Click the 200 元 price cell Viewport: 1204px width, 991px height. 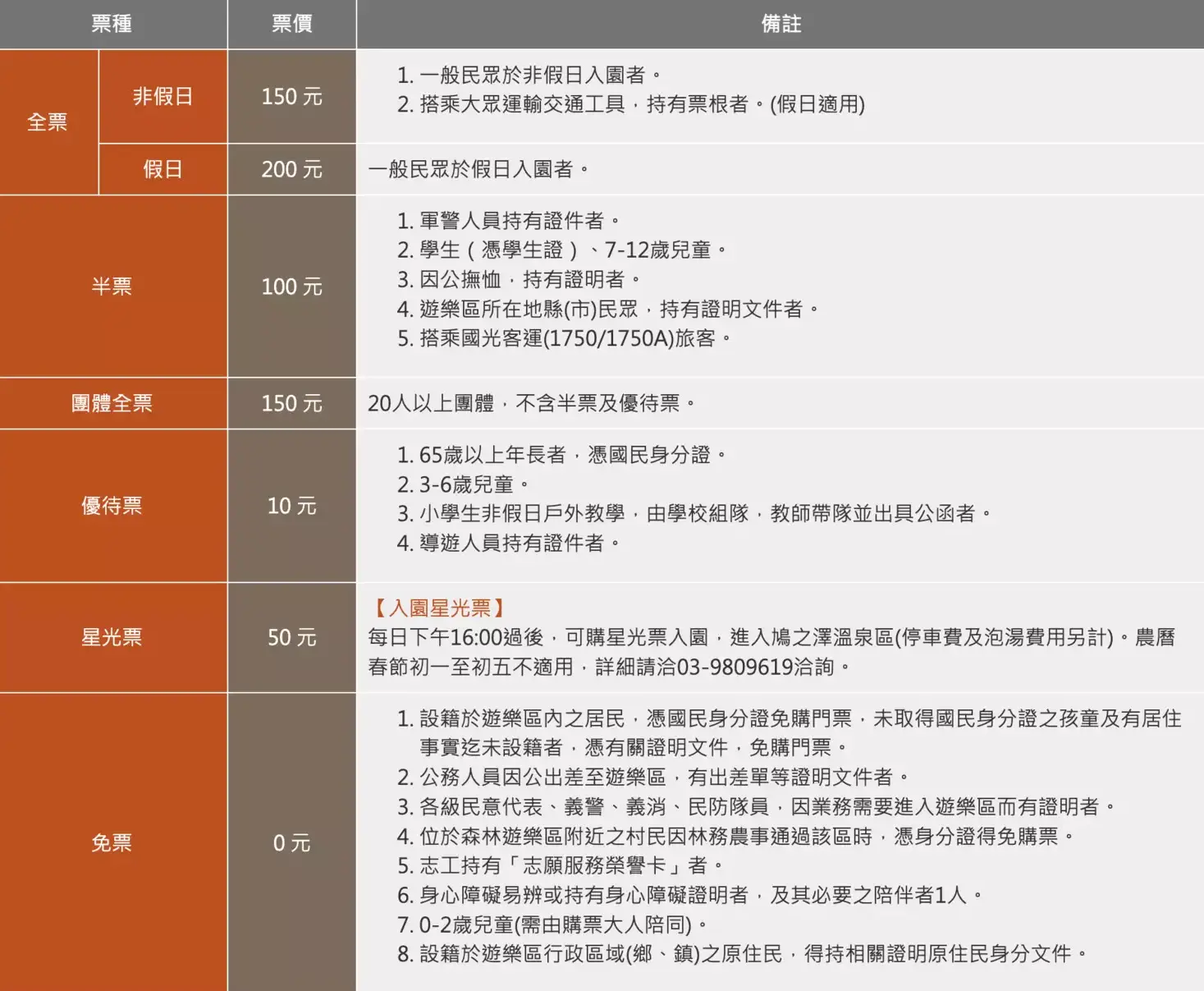[291, 169]
